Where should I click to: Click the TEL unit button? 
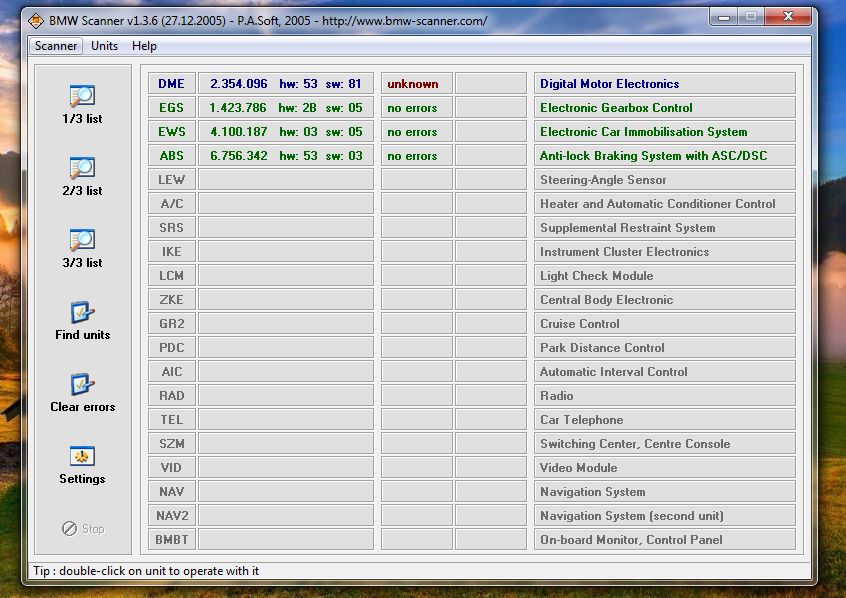click(172, 419)
